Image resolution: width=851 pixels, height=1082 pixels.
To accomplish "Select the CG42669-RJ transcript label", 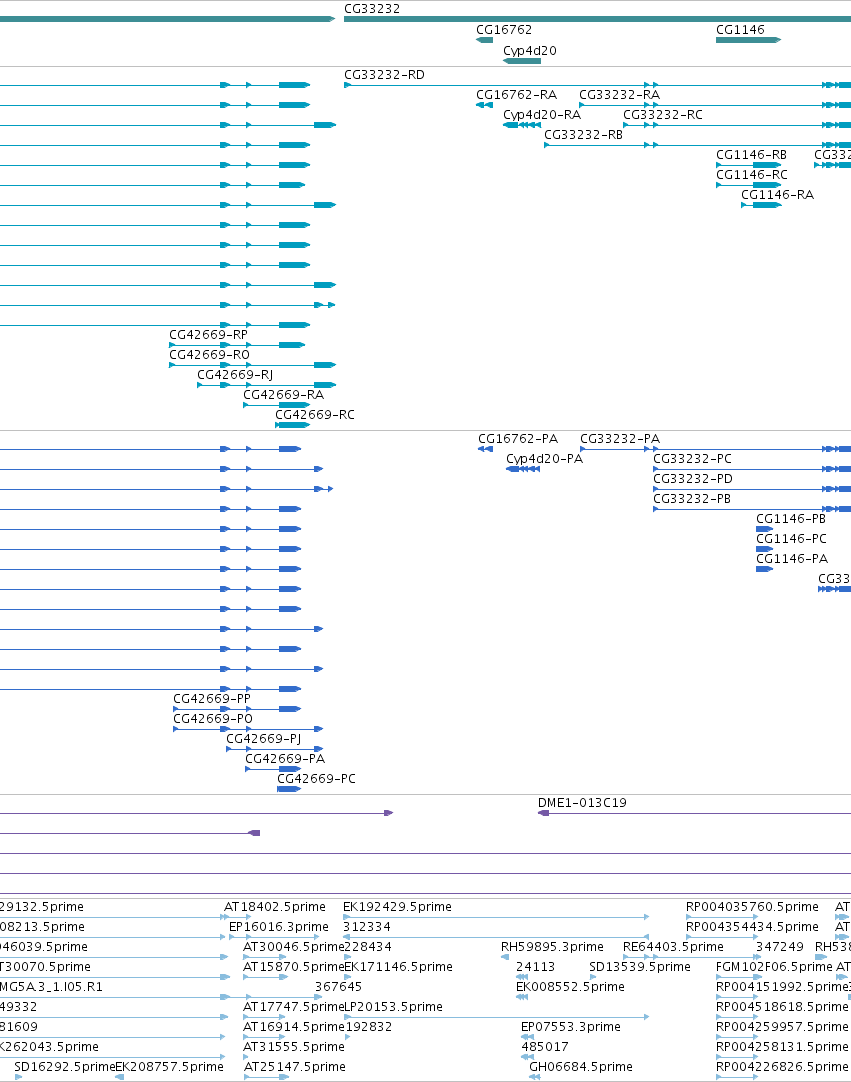I will (x=235, y=375).
